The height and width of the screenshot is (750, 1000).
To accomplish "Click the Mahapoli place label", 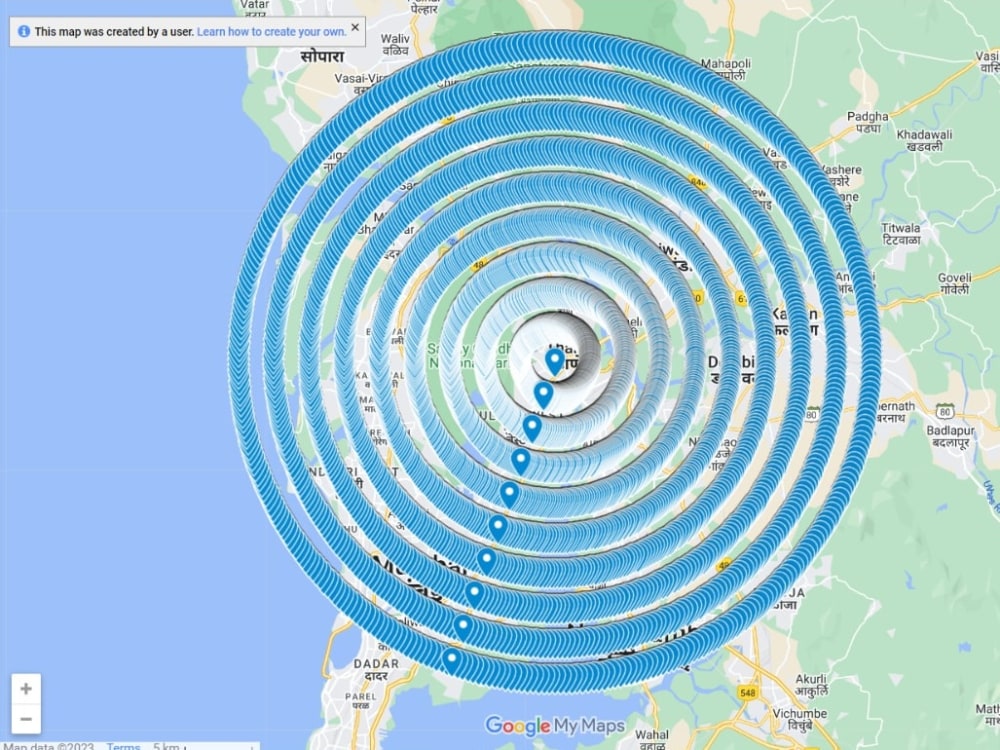I will click(726, 69).
